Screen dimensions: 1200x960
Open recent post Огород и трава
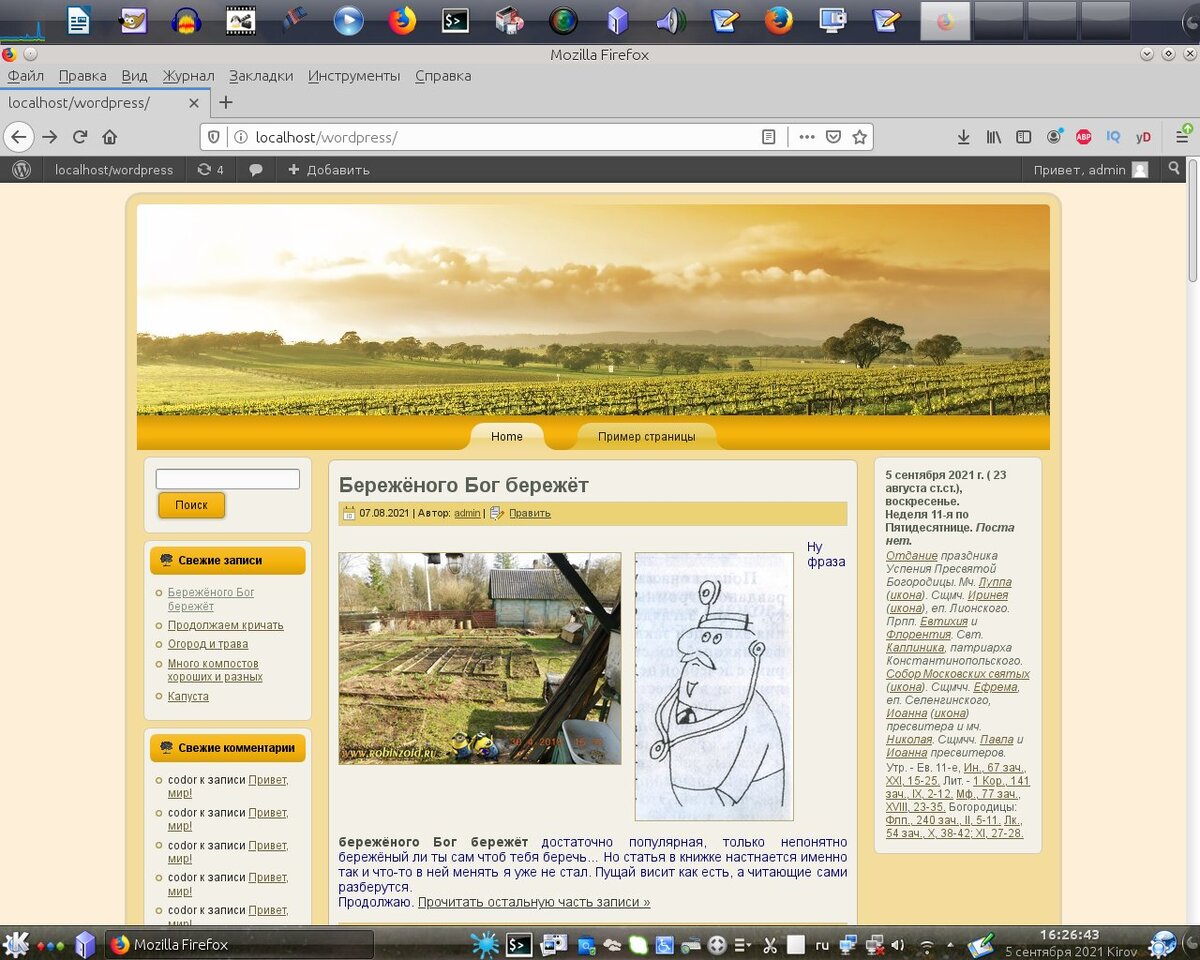click(x=208, y=644)
